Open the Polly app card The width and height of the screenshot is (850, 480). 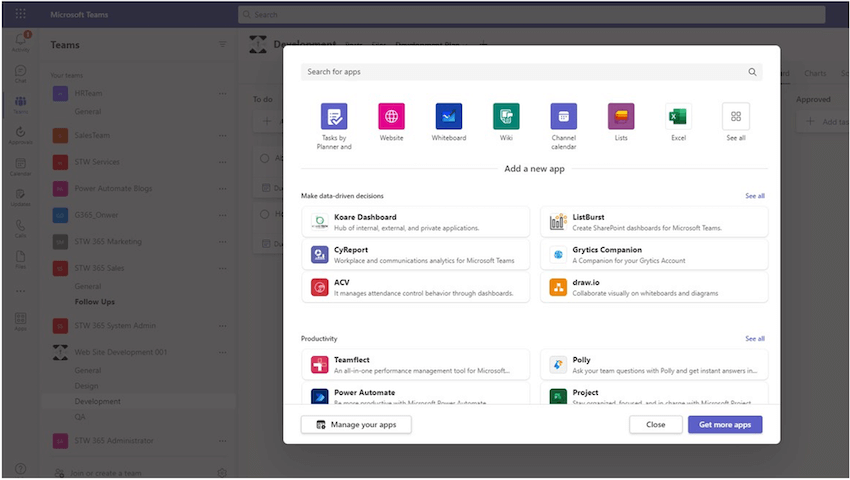(x=654, y=364)
